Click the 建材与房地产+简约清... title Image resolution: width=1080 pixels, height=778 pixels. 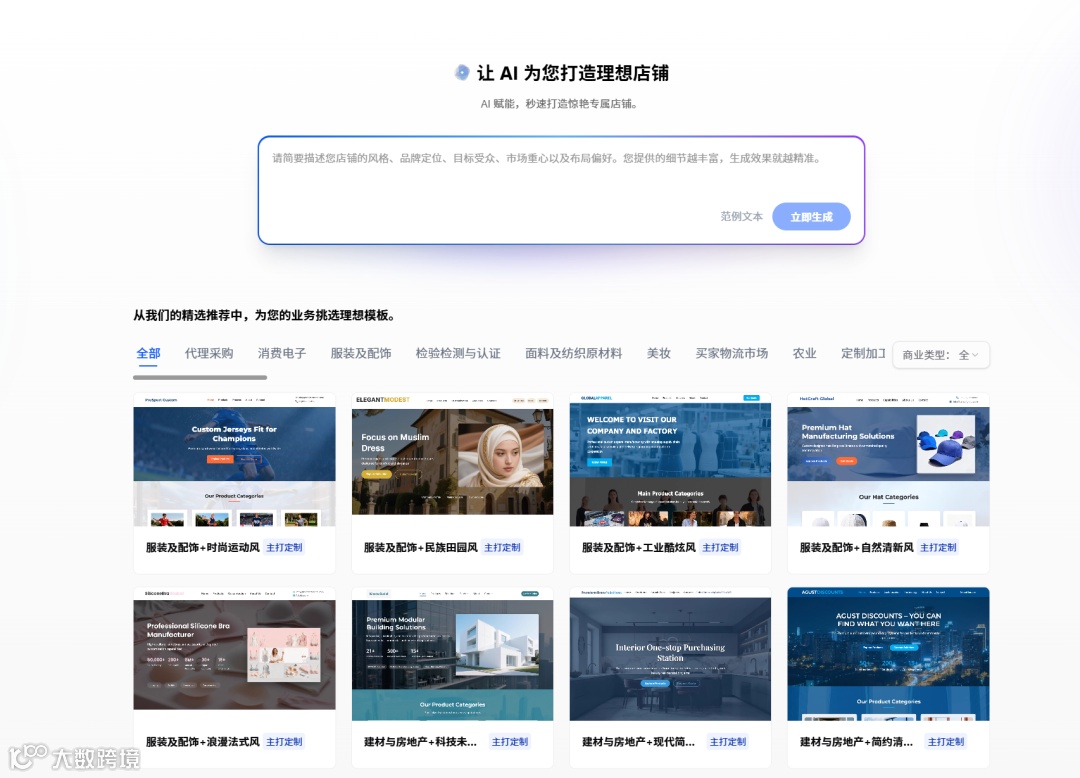coord(856,742)
